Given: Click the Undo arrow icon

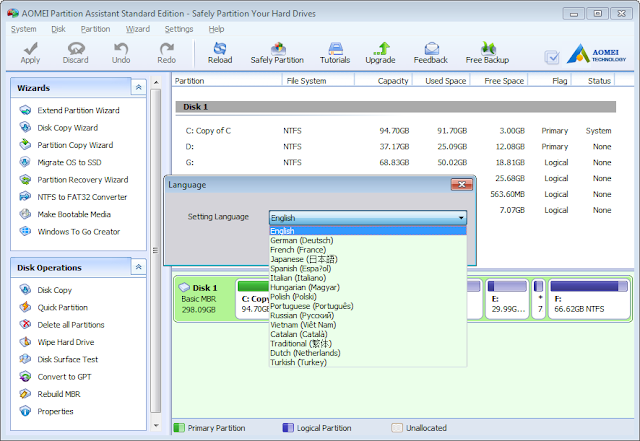Looking at the screenshot, I should [121, 49].
